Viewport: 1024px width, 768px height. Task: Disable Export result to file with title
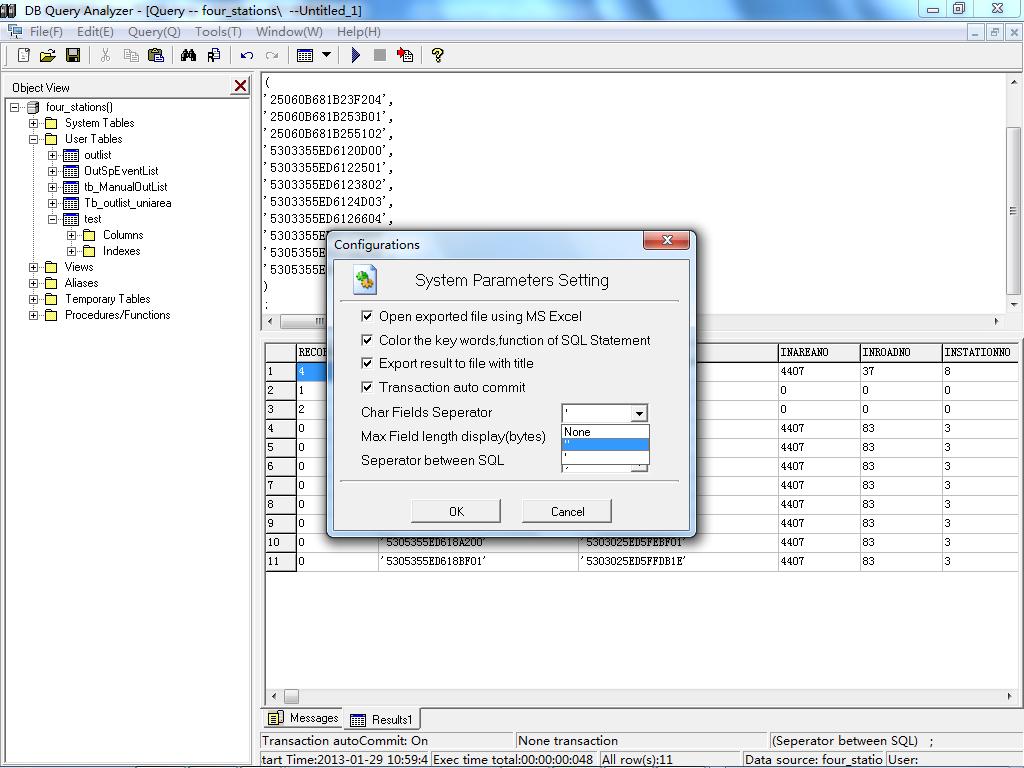367,363
